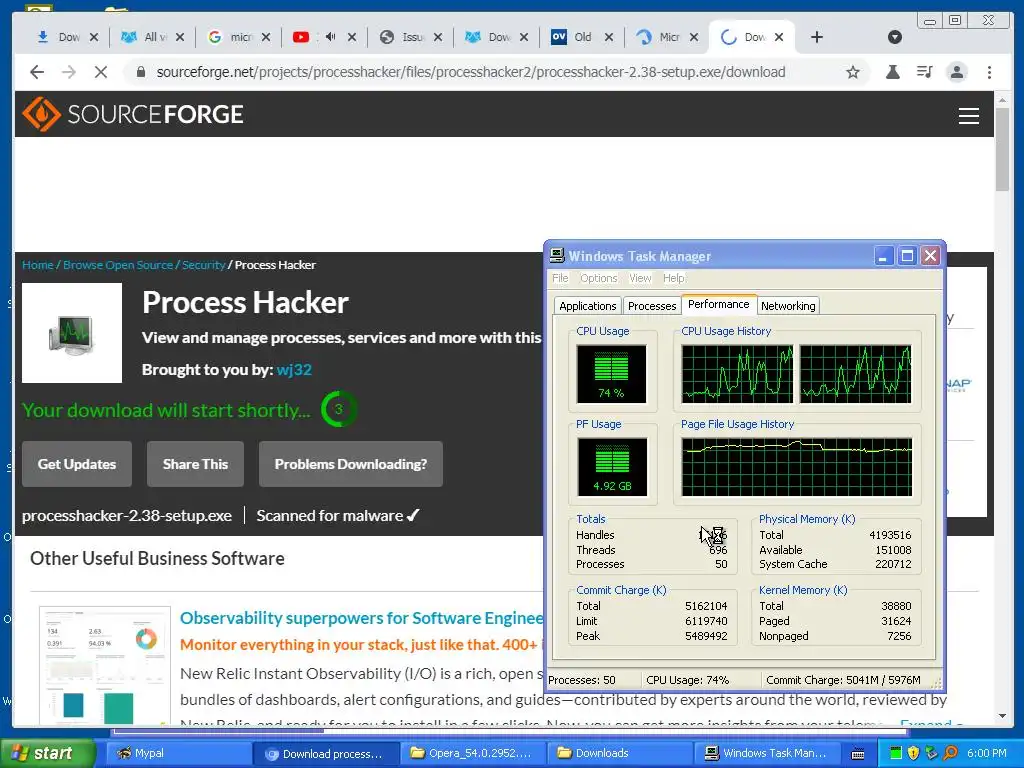Click the orange magnifier tray icon
Viewport: 1024px width, 768px height.
pyautogui.click(x=950, y=754)
